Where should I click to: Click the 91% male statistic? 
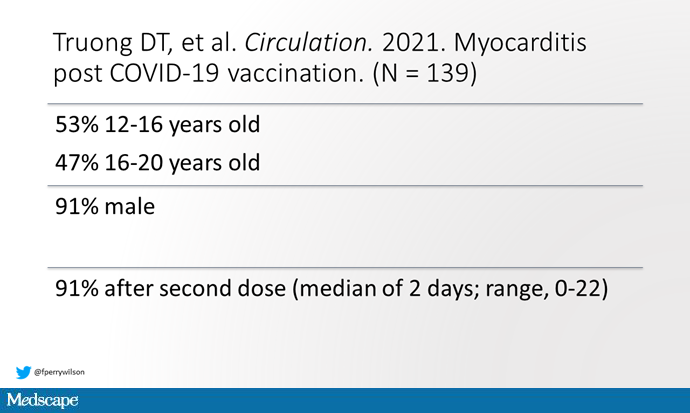(x=105, y=206)
